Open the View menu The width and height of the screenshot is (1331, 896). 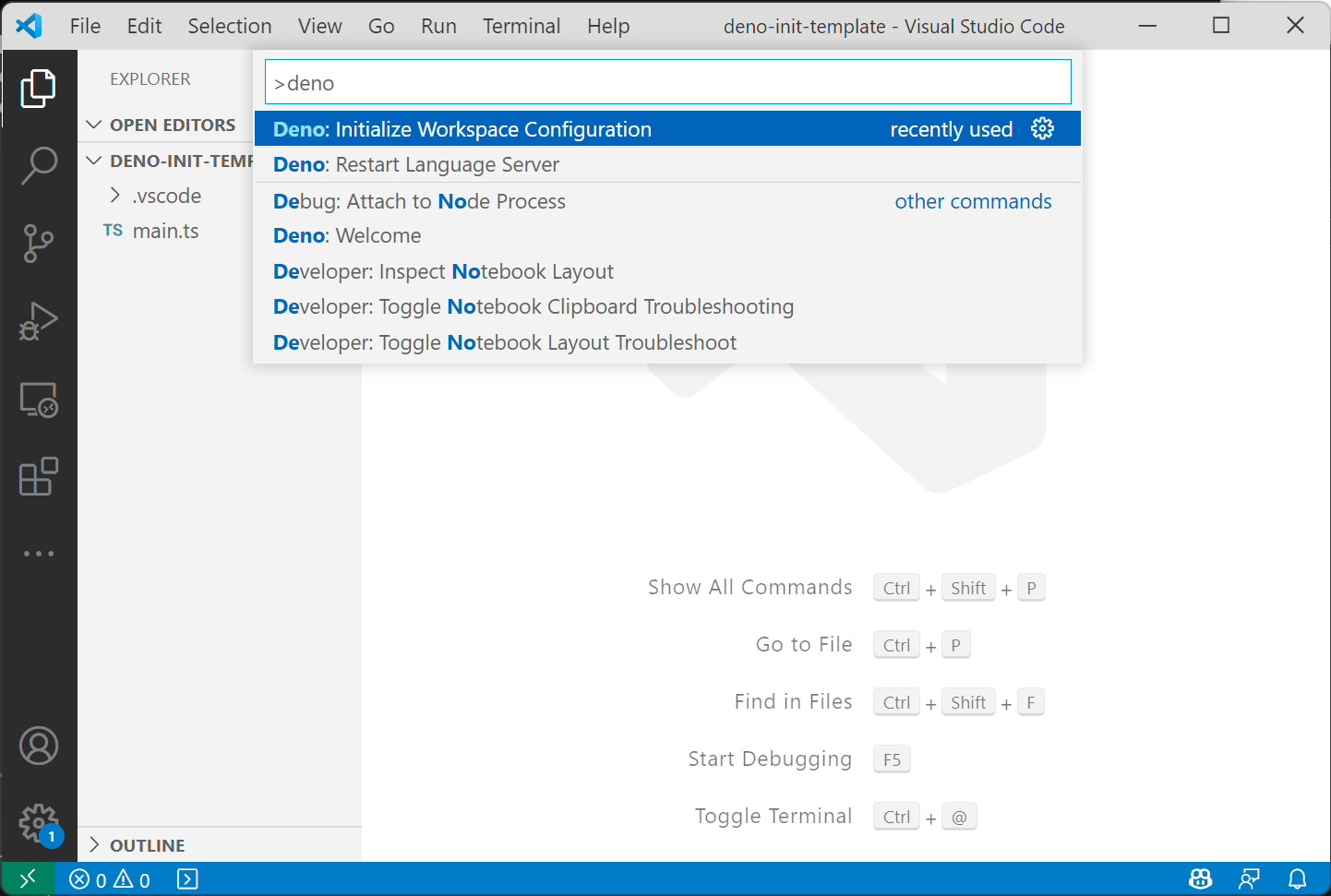point(319,26)
